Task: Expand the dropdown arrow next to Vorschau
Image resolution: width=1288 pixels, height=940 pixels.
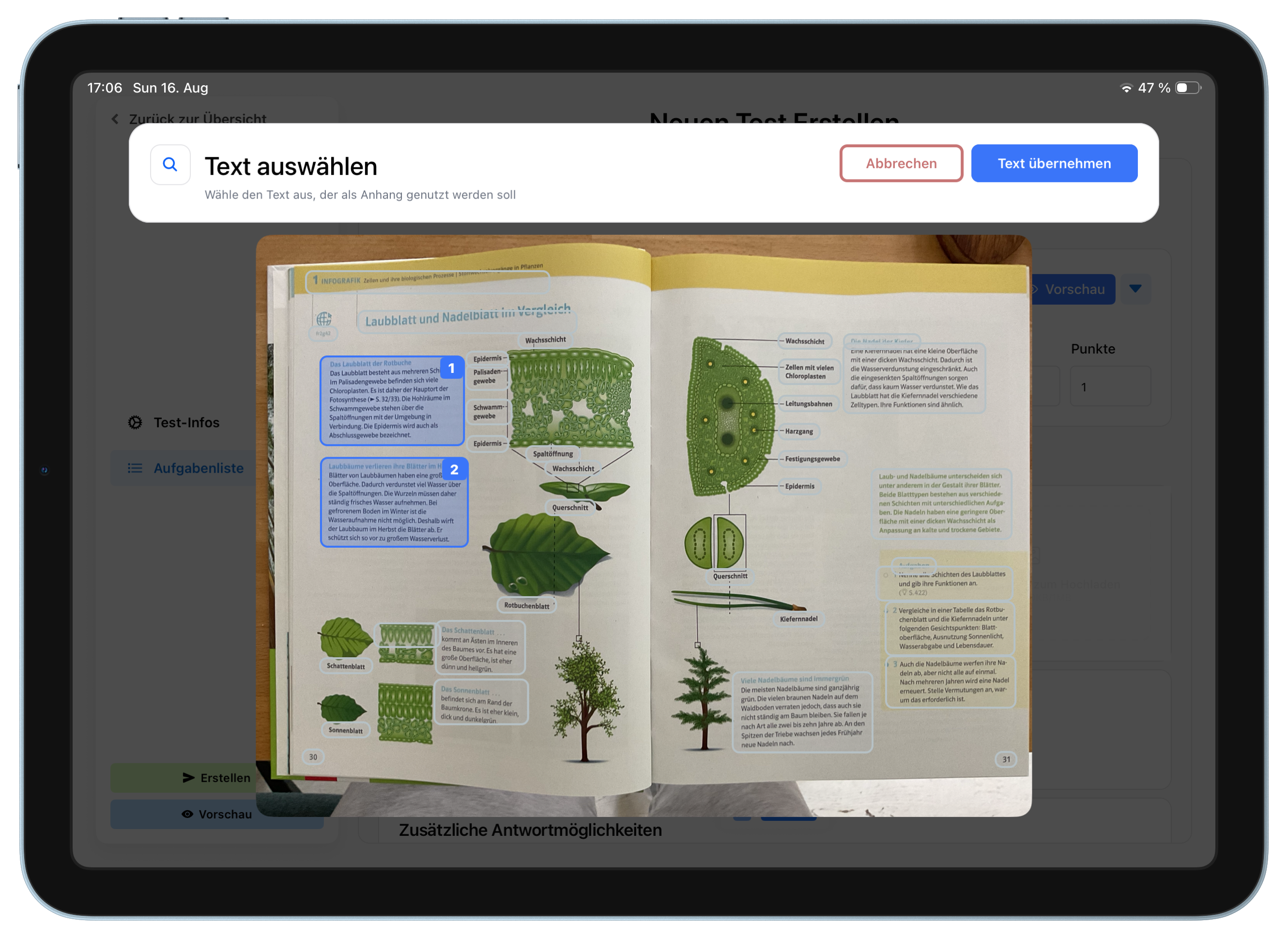Action: tap(1135, 289)
